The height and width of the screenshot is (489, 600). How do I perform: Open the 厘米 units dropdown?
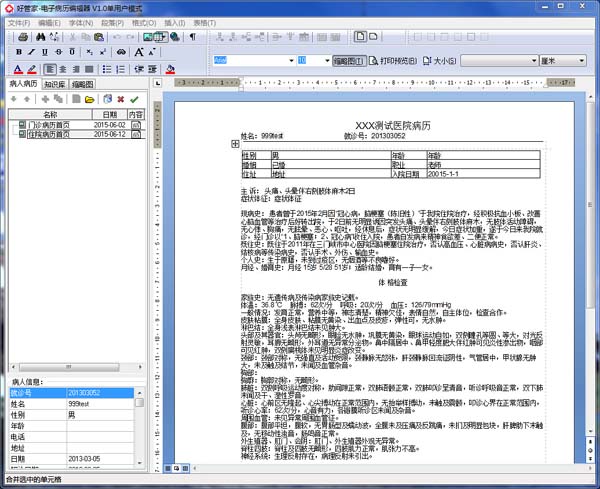(x=582, y=61)
